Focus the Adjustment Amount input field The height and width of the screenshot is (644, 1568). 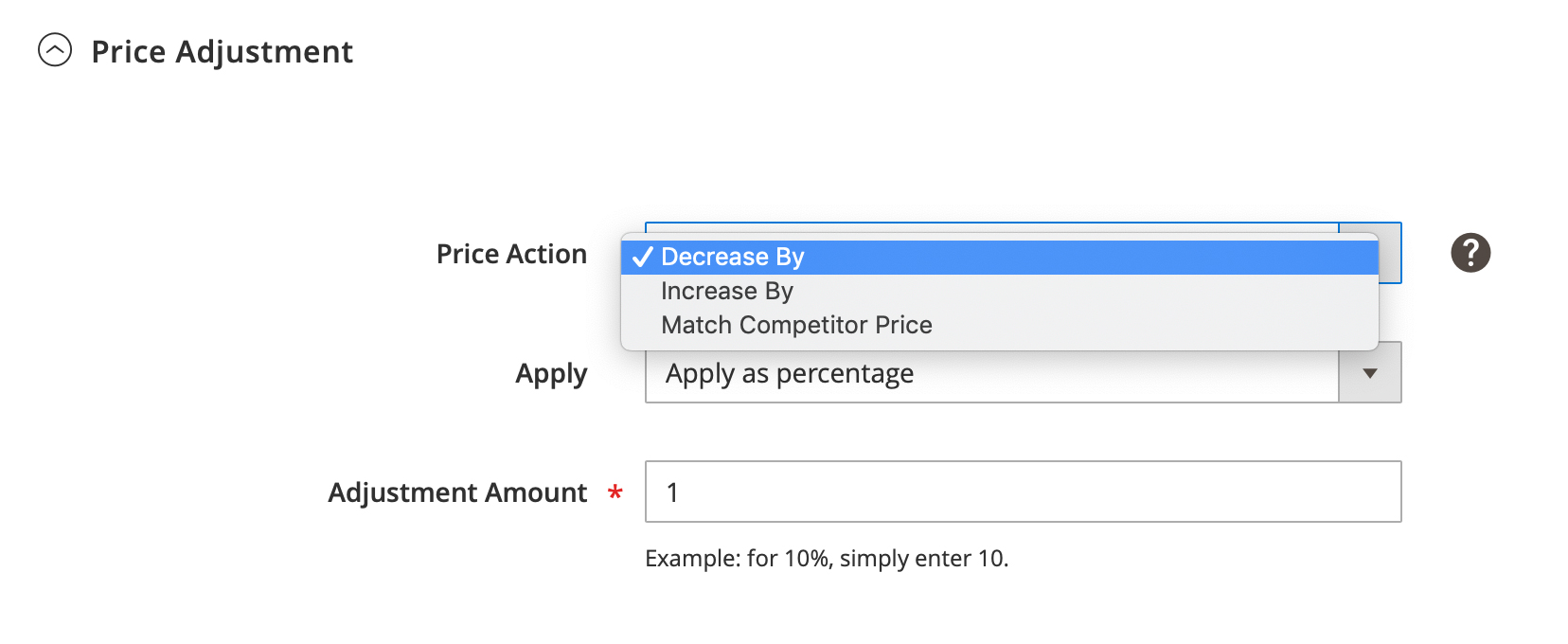[1024, 492]
